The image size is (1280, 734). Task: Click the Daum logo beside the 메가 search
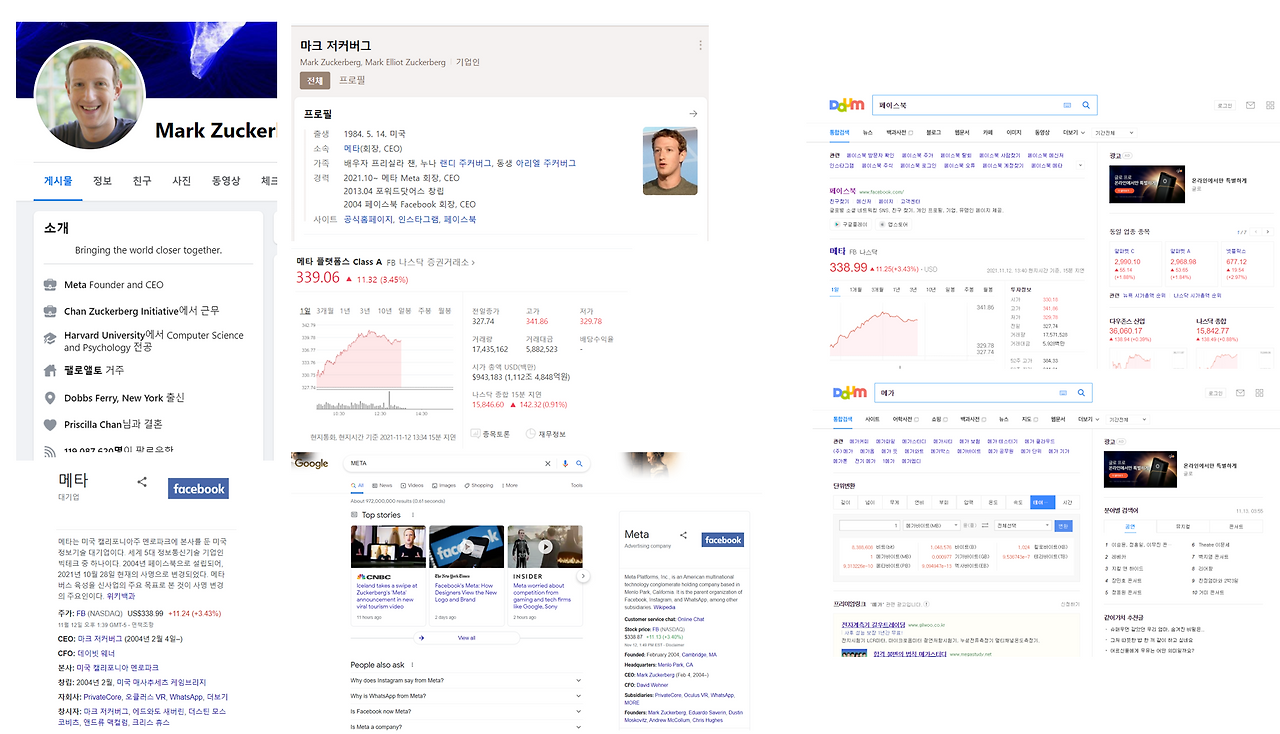(848, 392)
